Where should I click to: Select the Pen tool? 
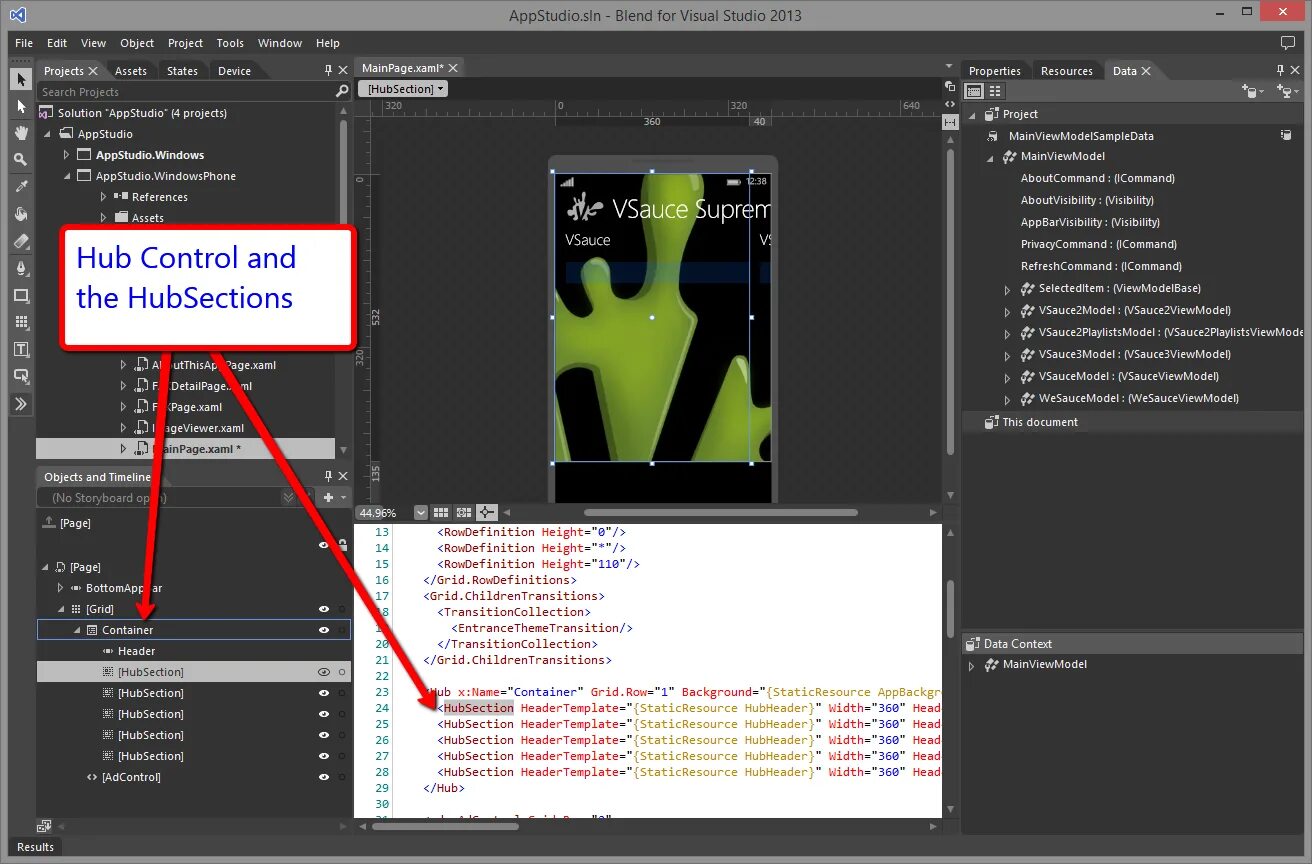(21, 268)
